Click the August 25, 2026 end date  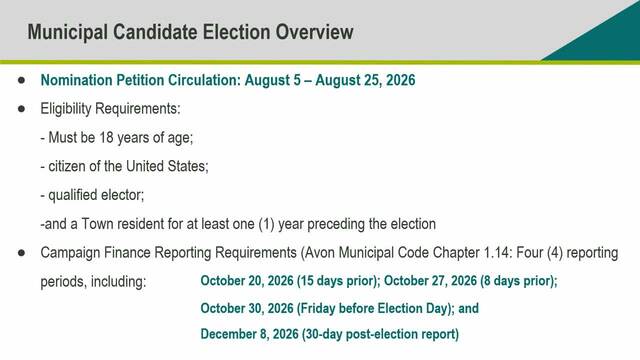tap(365, 80)
